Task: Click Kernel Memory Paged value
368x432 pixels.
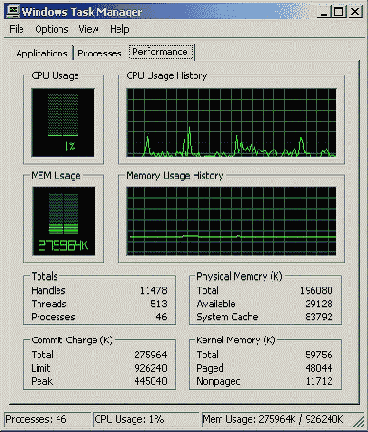Action: (319, 368)
